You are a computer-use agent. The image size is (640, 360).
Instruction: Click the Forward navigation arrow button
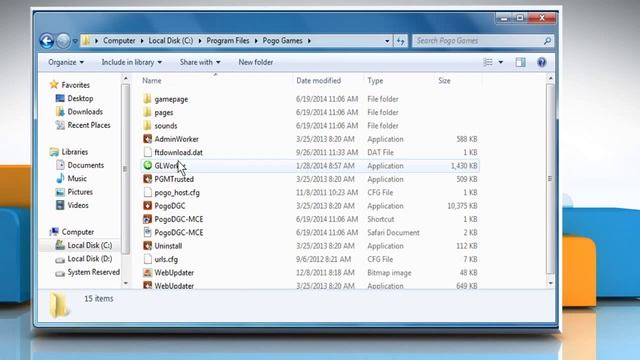pos(63,41)
